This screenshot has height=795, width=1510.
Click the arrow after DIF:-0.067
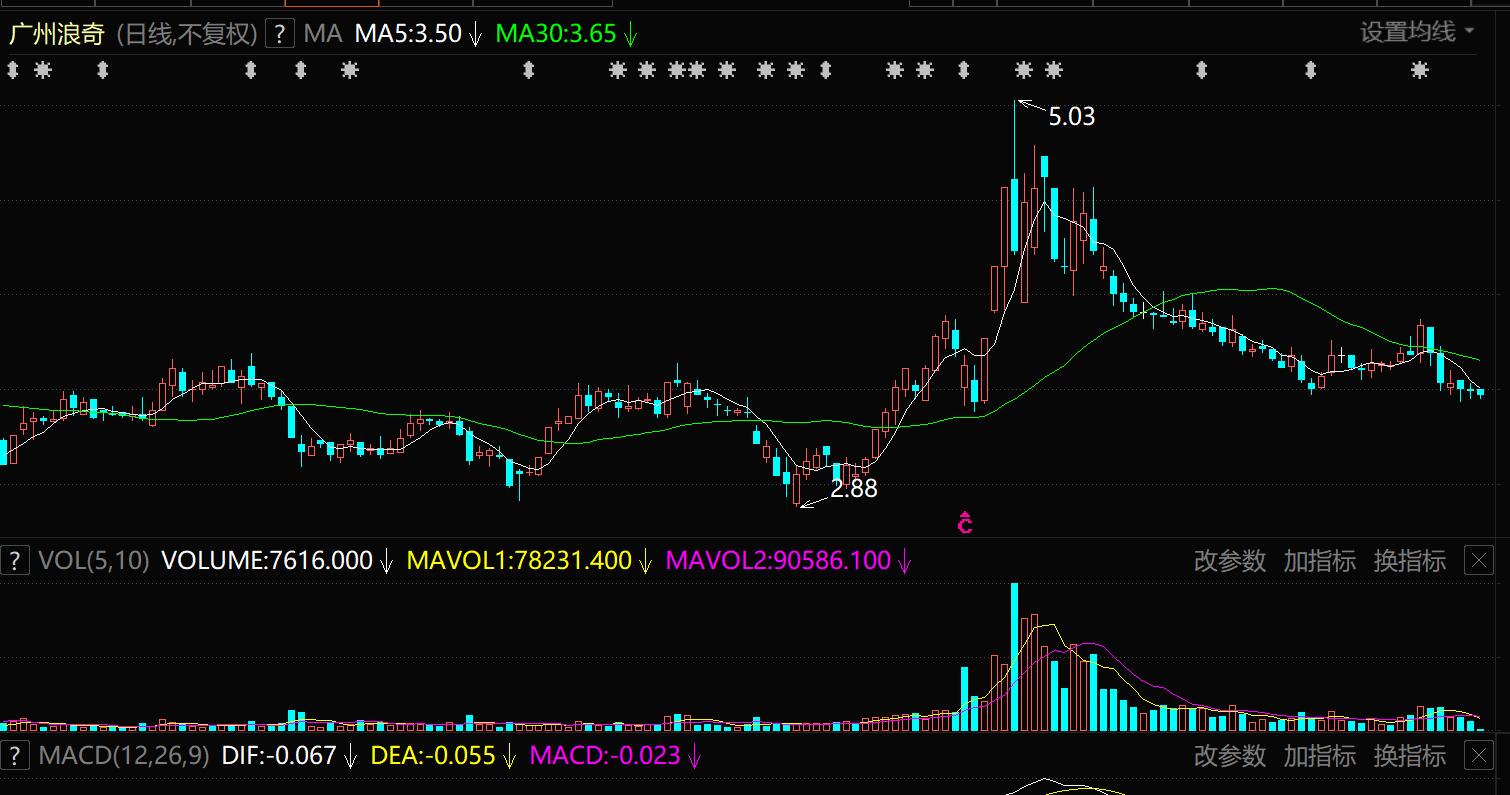350,756
